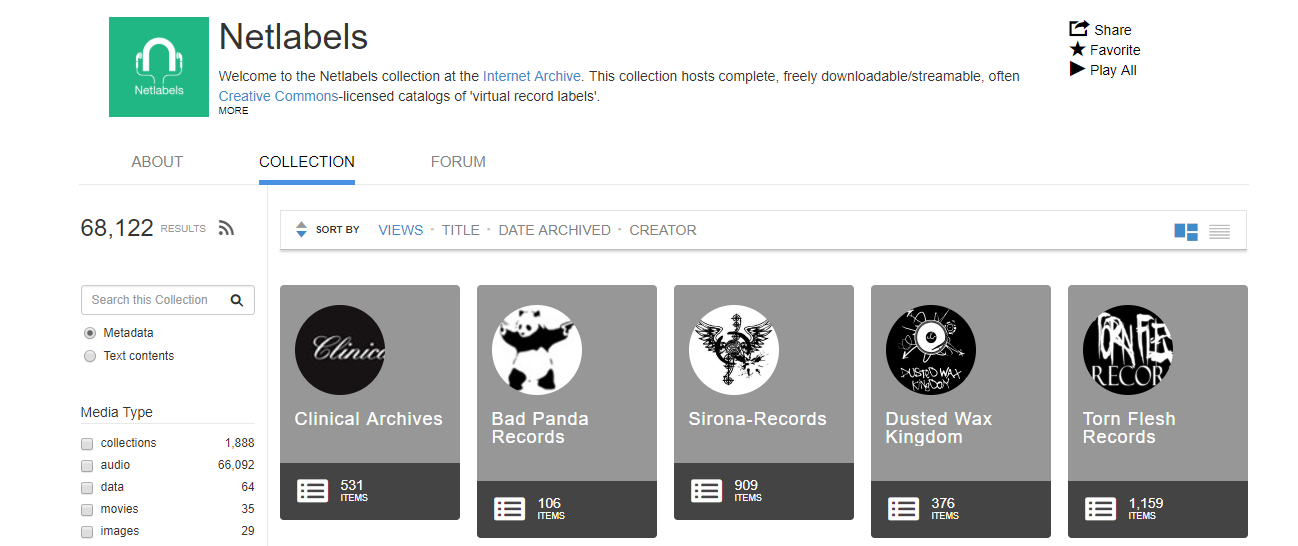The height and width of the screenshot is (546, 1298).
Task: Open the ABOUT tab
Action: [x=157, y=162]
